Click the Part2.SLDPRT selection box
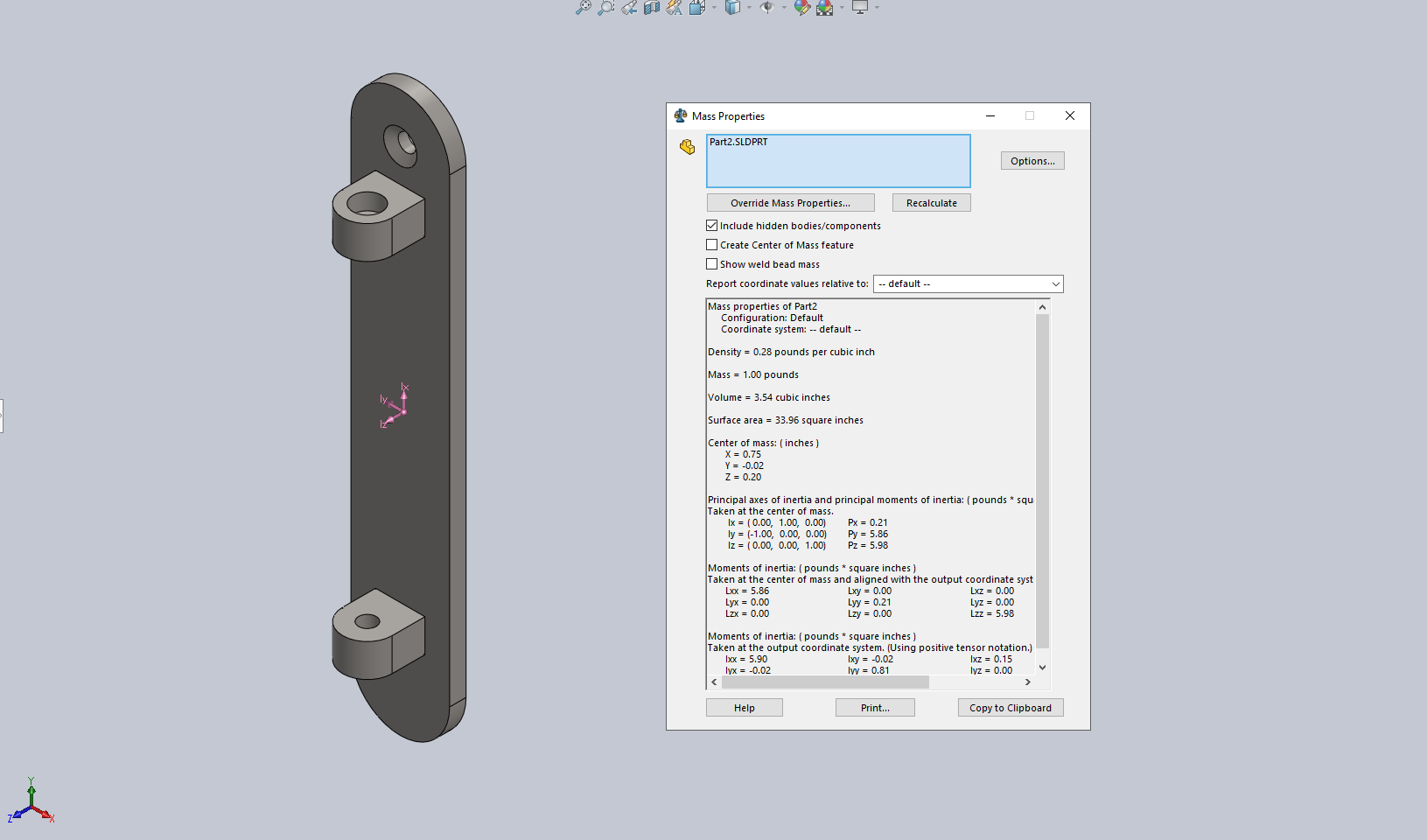Viewport: 1427px width, 840px height. coord(837,161)
